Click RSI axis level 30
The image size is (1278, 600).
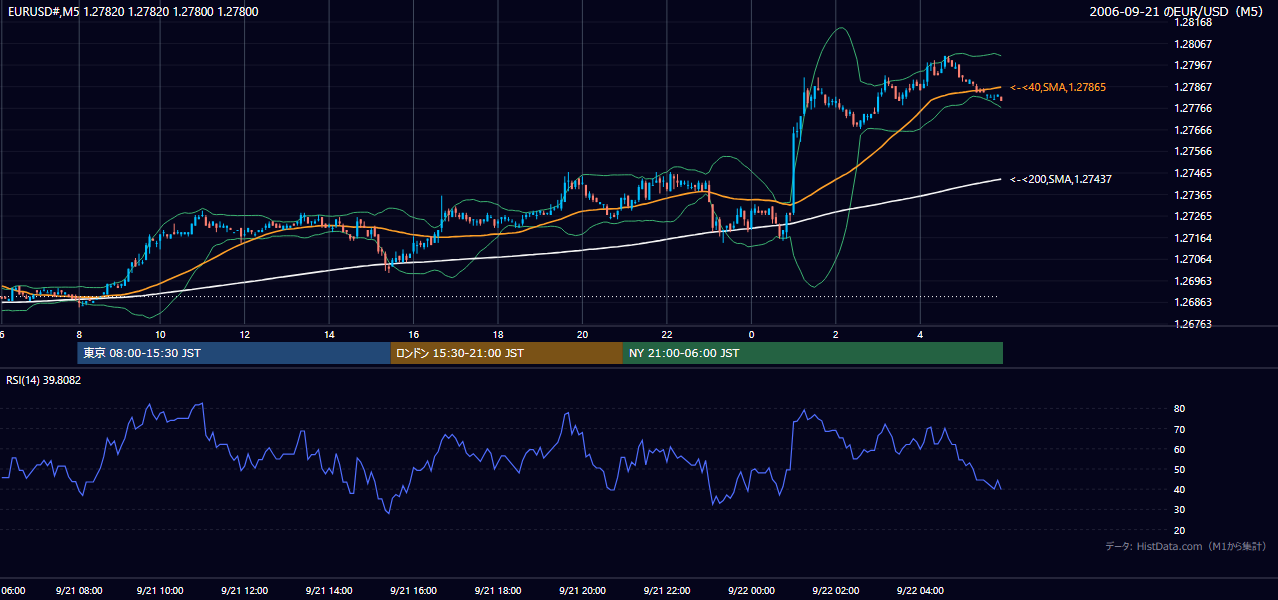coord(1180,510)
